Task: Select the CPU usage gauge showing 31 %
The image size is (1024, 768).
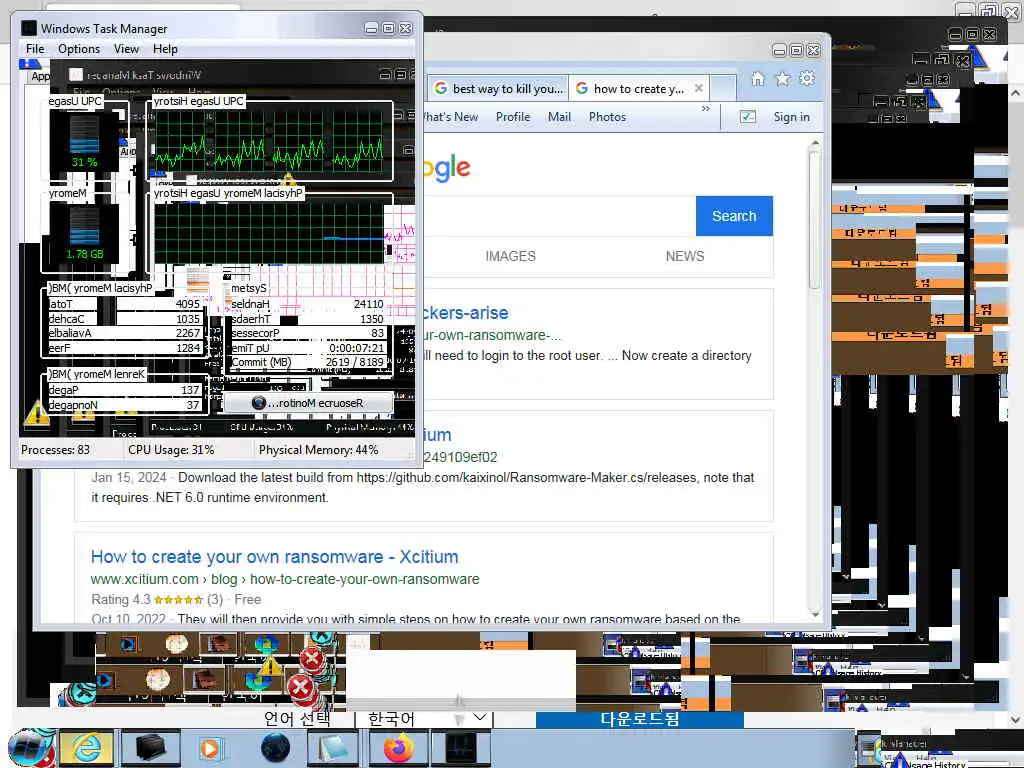Action: [84, 140]
